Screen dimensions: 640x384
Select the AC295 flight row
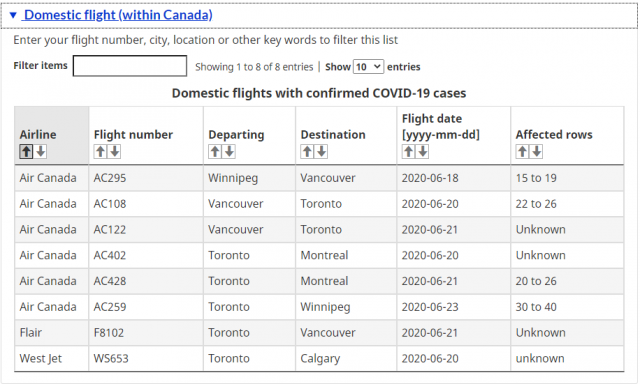coord(319,178)
